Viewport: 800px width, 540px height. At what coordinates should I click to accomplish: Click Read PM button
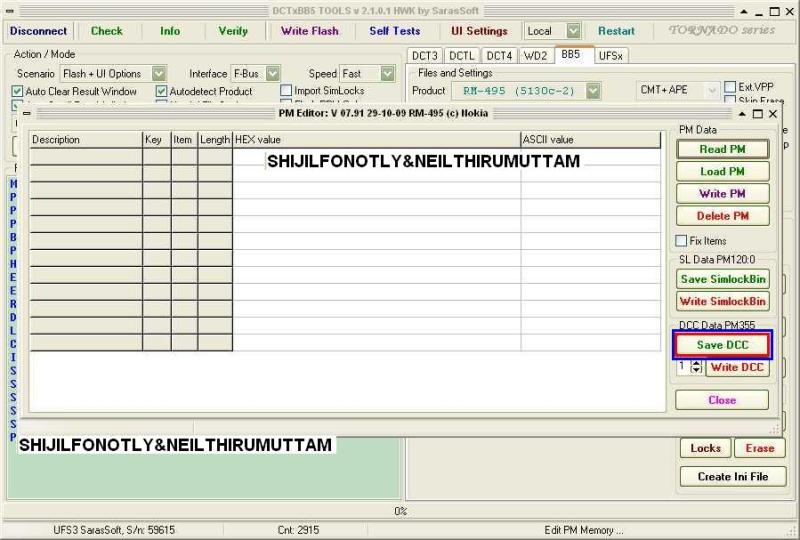click(722, 149)
